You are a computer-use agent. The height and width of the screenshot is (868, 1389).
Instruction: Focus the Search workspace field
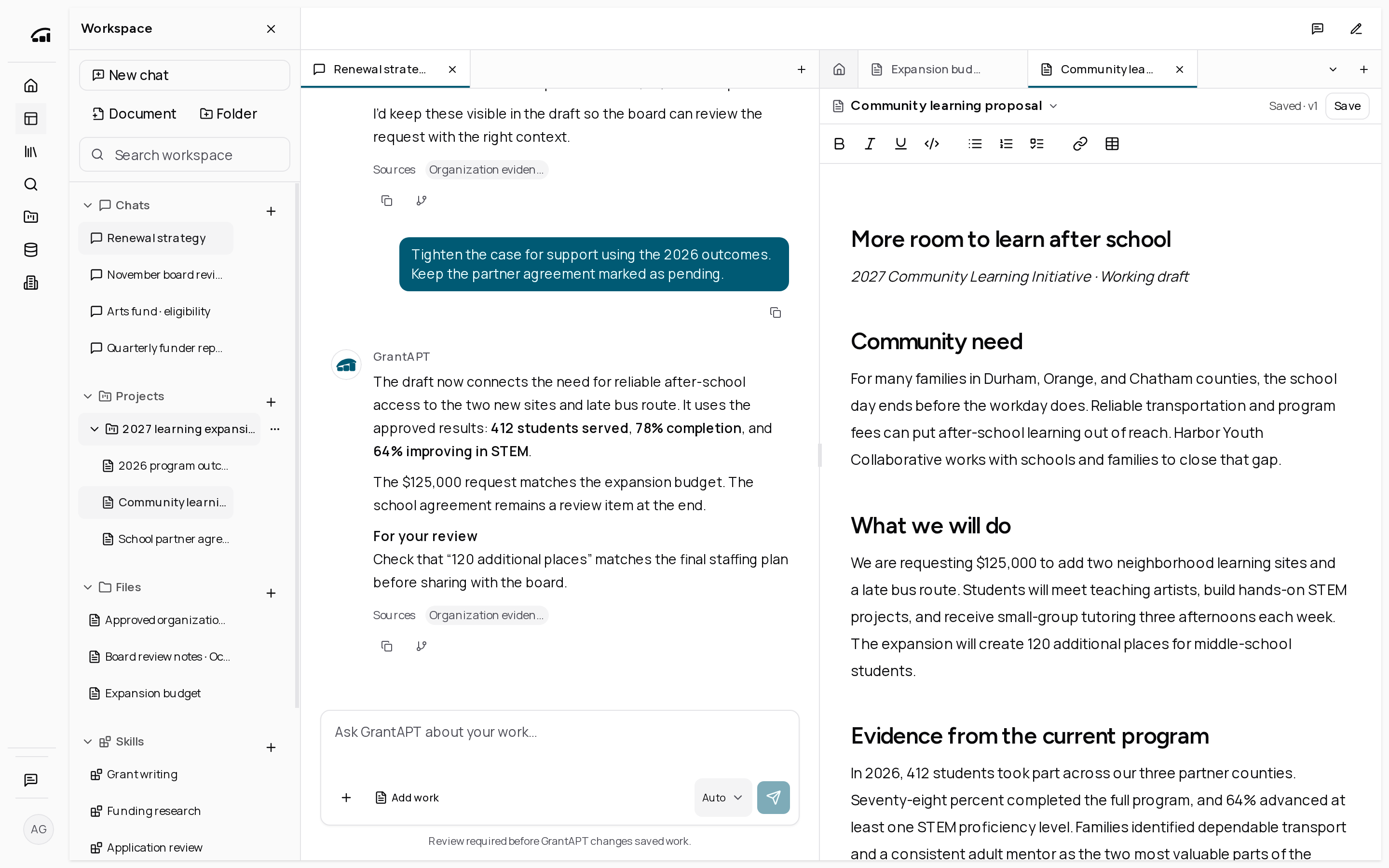[184, 154]
